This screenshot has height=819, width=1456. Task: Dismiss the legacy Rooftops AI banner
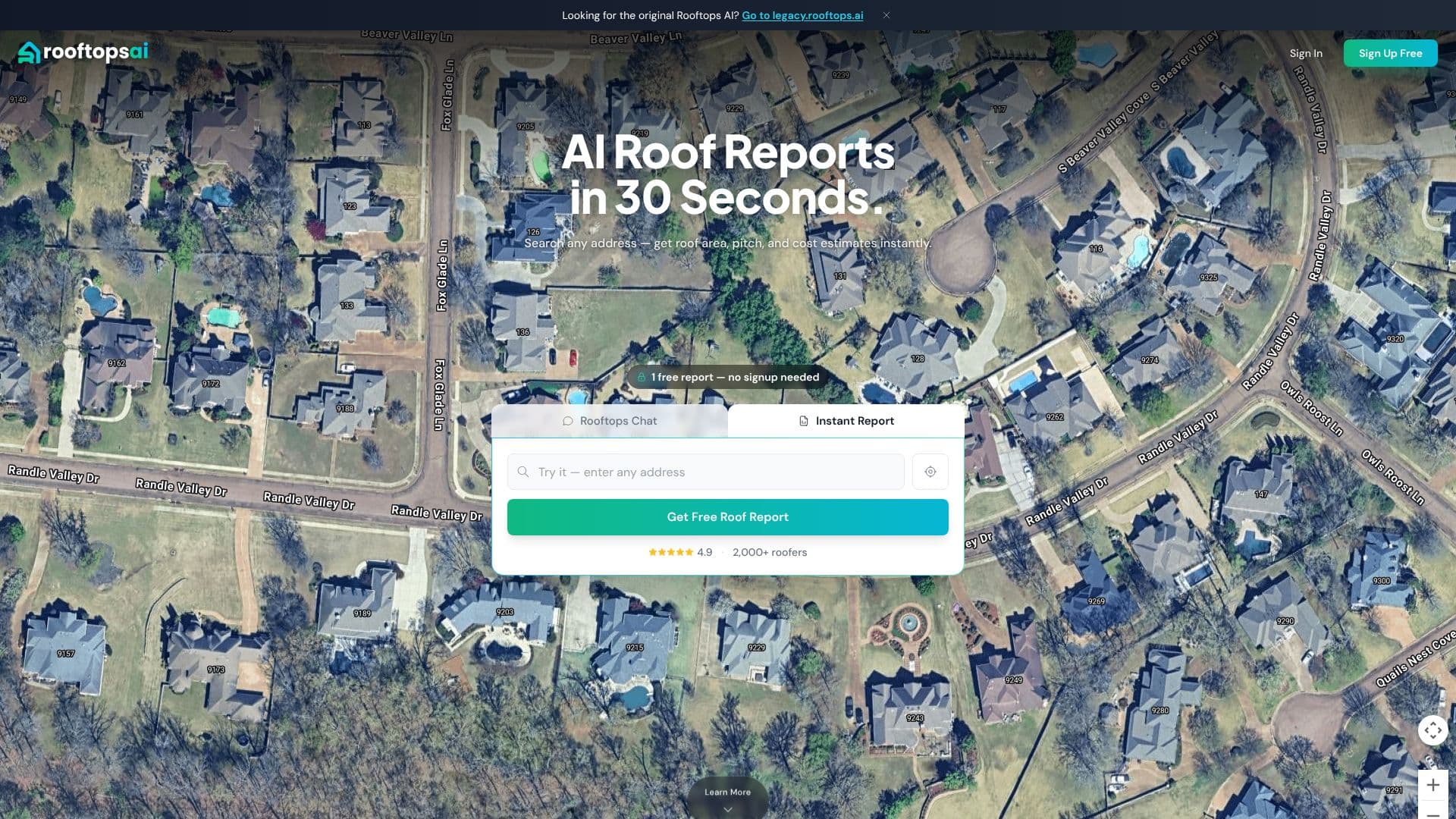pyautogui.click(x=886, y=15)
